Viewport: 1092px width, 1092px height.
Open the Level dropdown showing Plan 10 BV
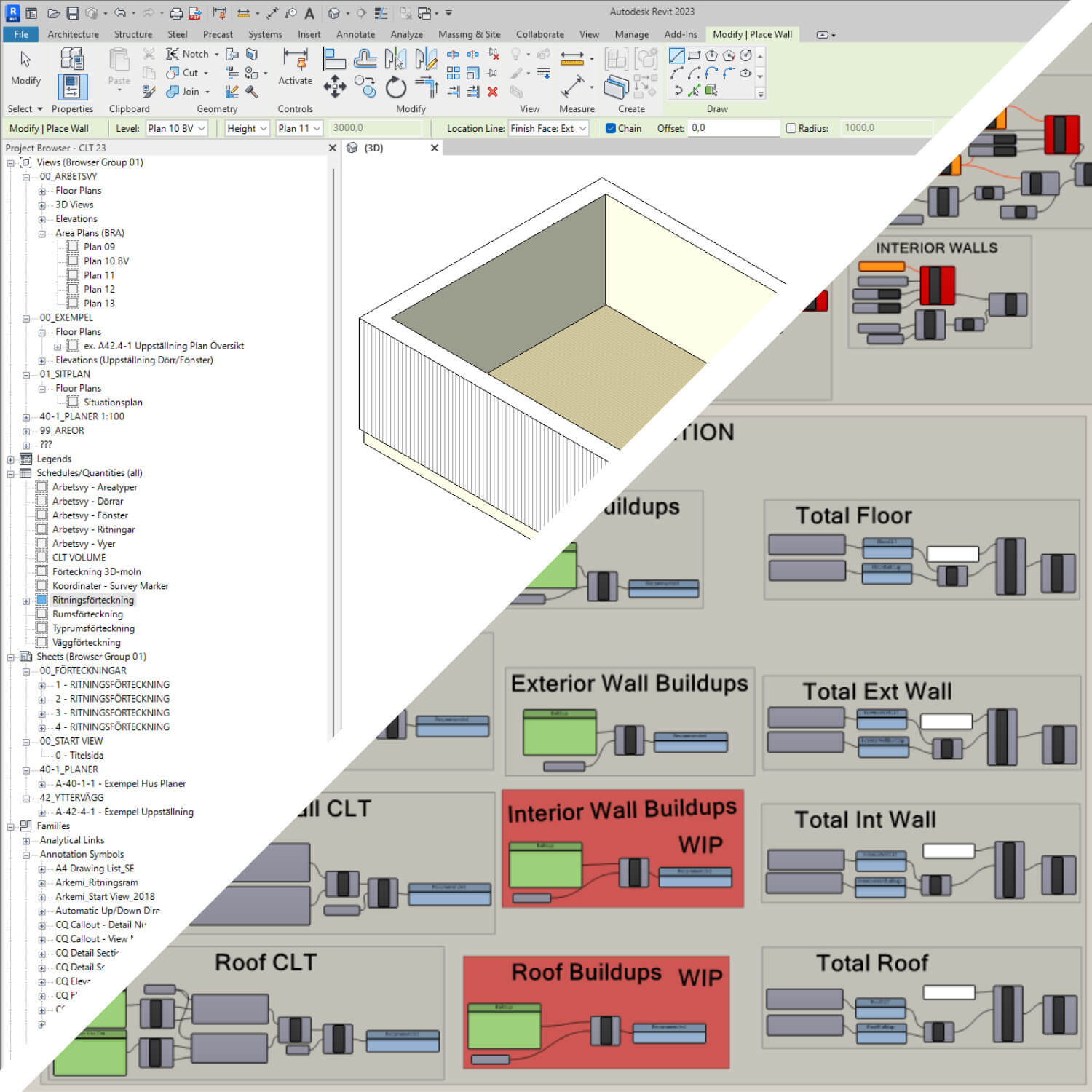point(177,128)
